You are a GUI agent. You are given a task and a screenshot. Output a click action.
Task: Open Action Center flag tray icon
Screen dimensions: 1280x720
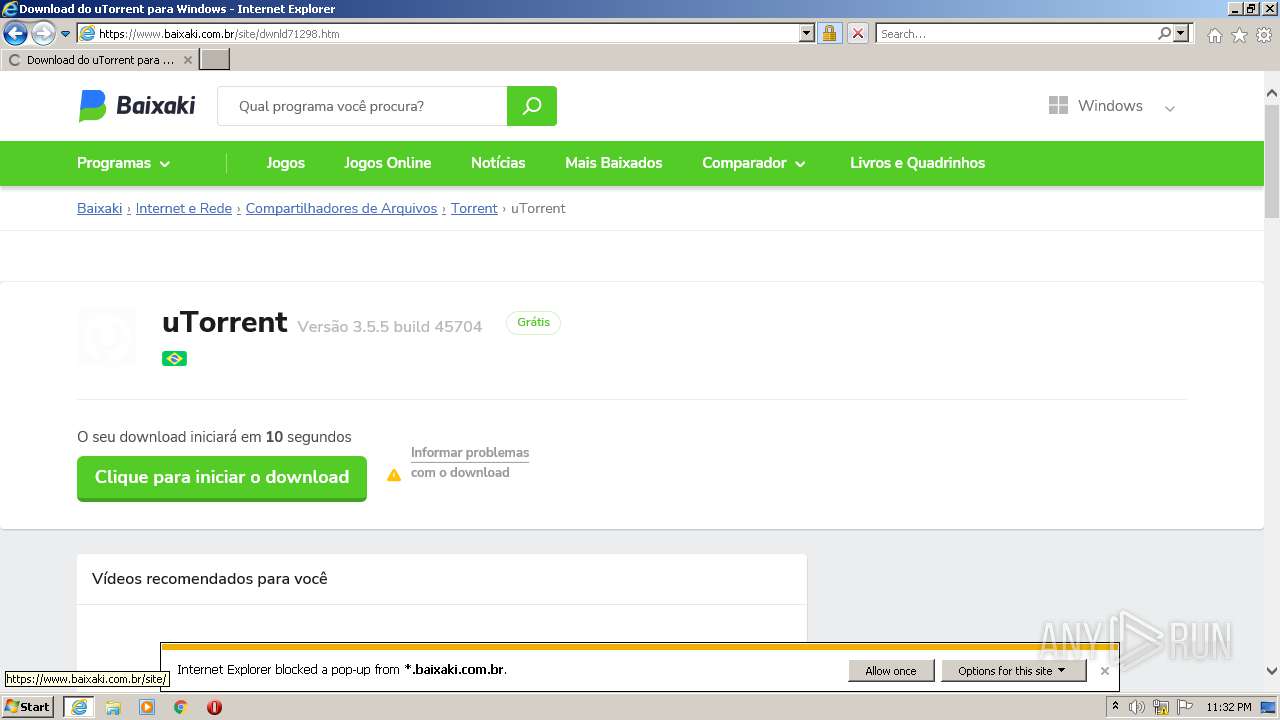click(1185, 707)
